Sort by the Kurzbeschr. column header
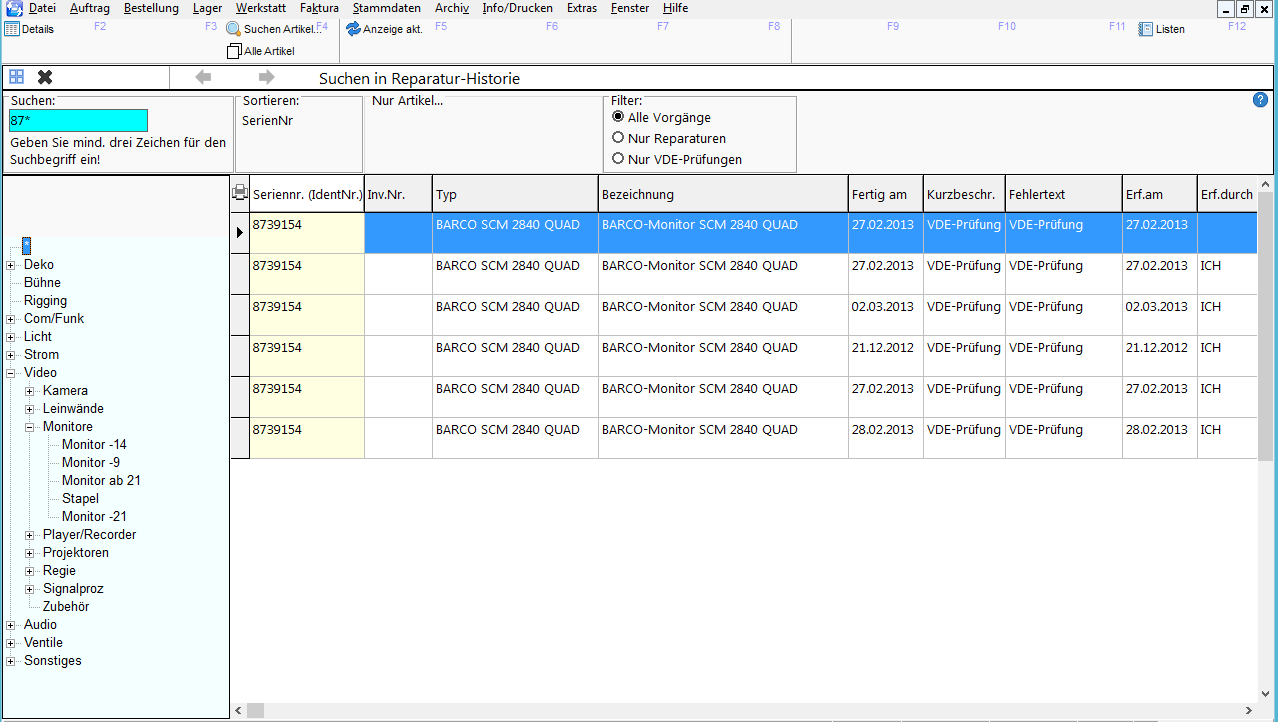The image size is (1278, 722). tap(964, 194)
